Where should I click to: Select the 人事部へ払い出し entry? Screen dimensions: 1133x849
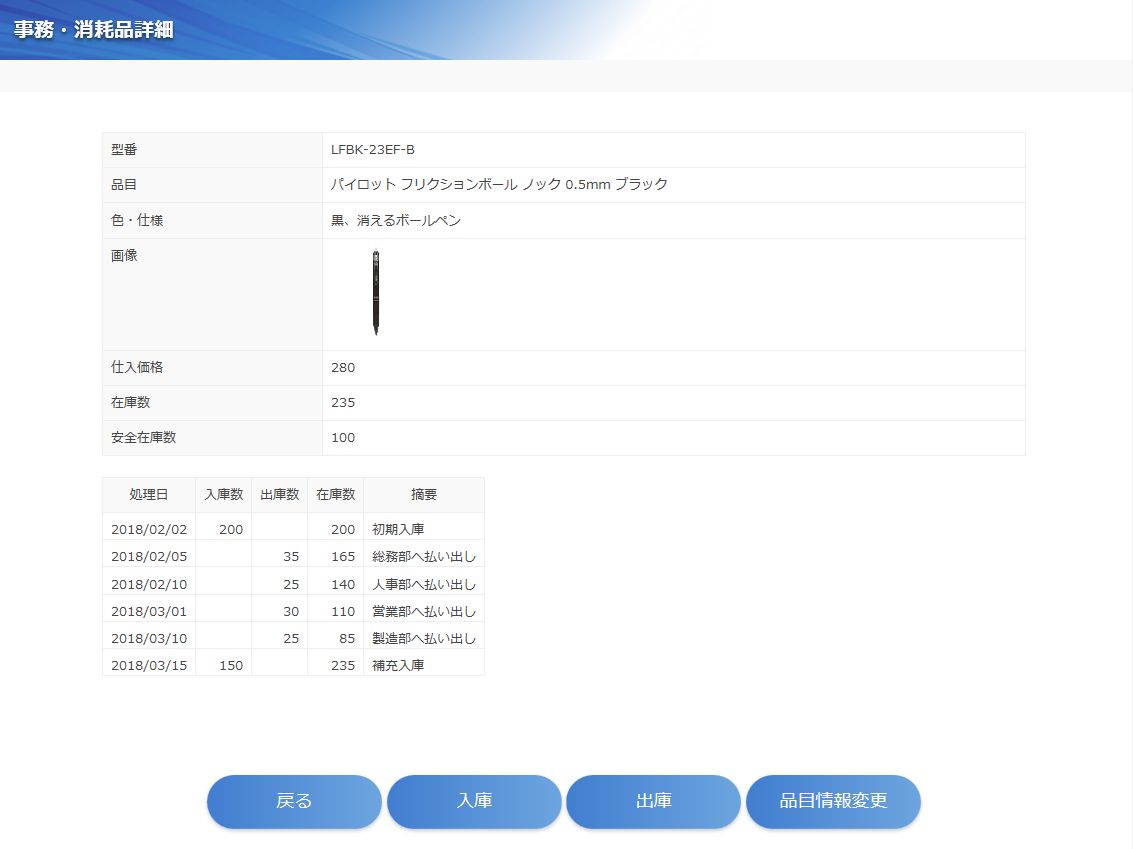(x=424, y=584)
